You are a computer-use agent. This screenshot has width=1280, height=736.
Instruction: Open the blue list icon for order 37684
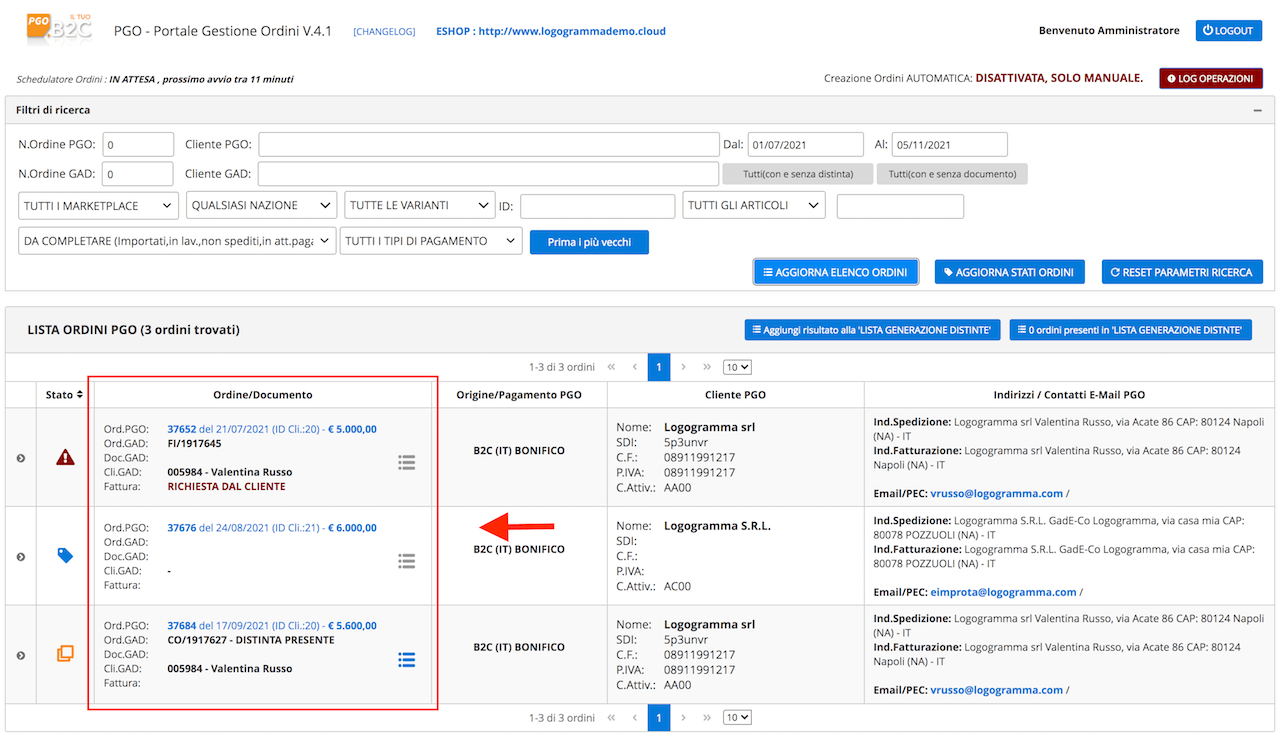point(406,660)
